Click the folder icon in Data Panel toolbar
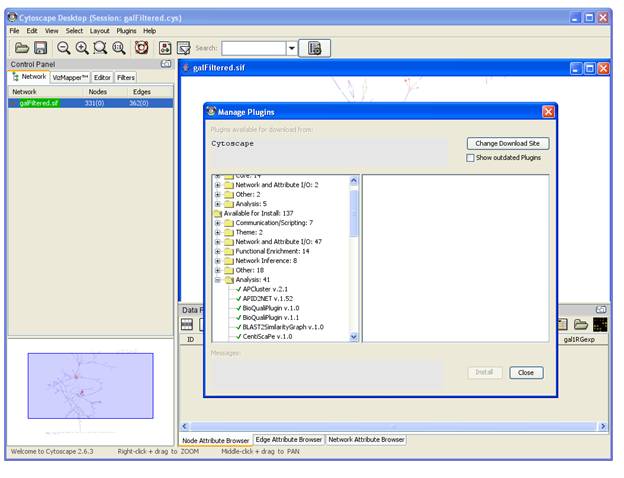The width and height of the screenshot is (624, 478). [x=581, y=324]
